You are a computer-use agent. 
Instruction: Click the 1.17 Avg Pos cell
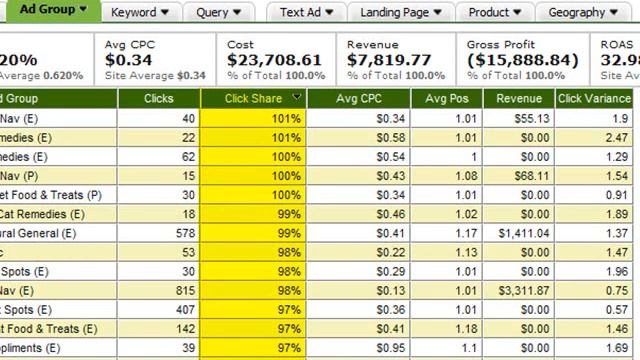[447, 233]
